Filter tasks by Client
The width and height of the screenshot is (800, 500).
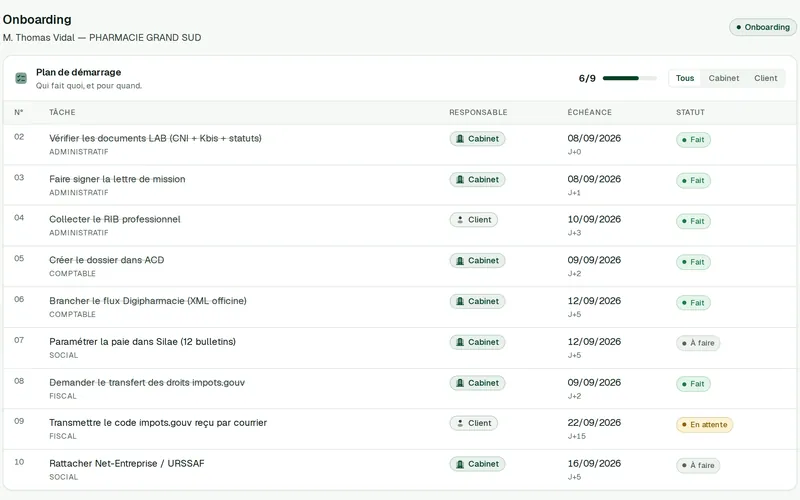766,78
